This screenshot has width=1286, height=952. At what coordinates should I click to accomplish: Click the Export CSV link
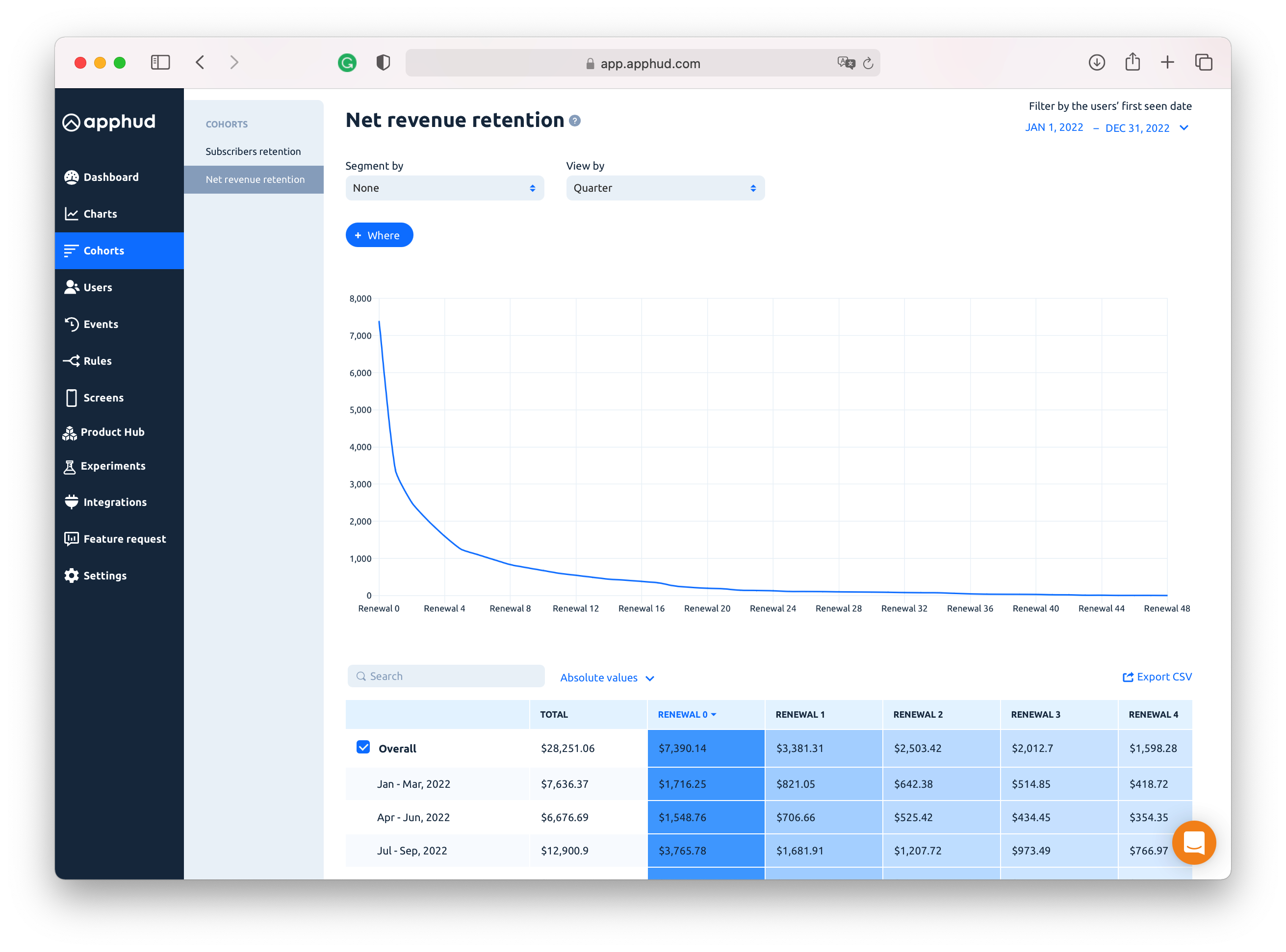coord(1157,677)
